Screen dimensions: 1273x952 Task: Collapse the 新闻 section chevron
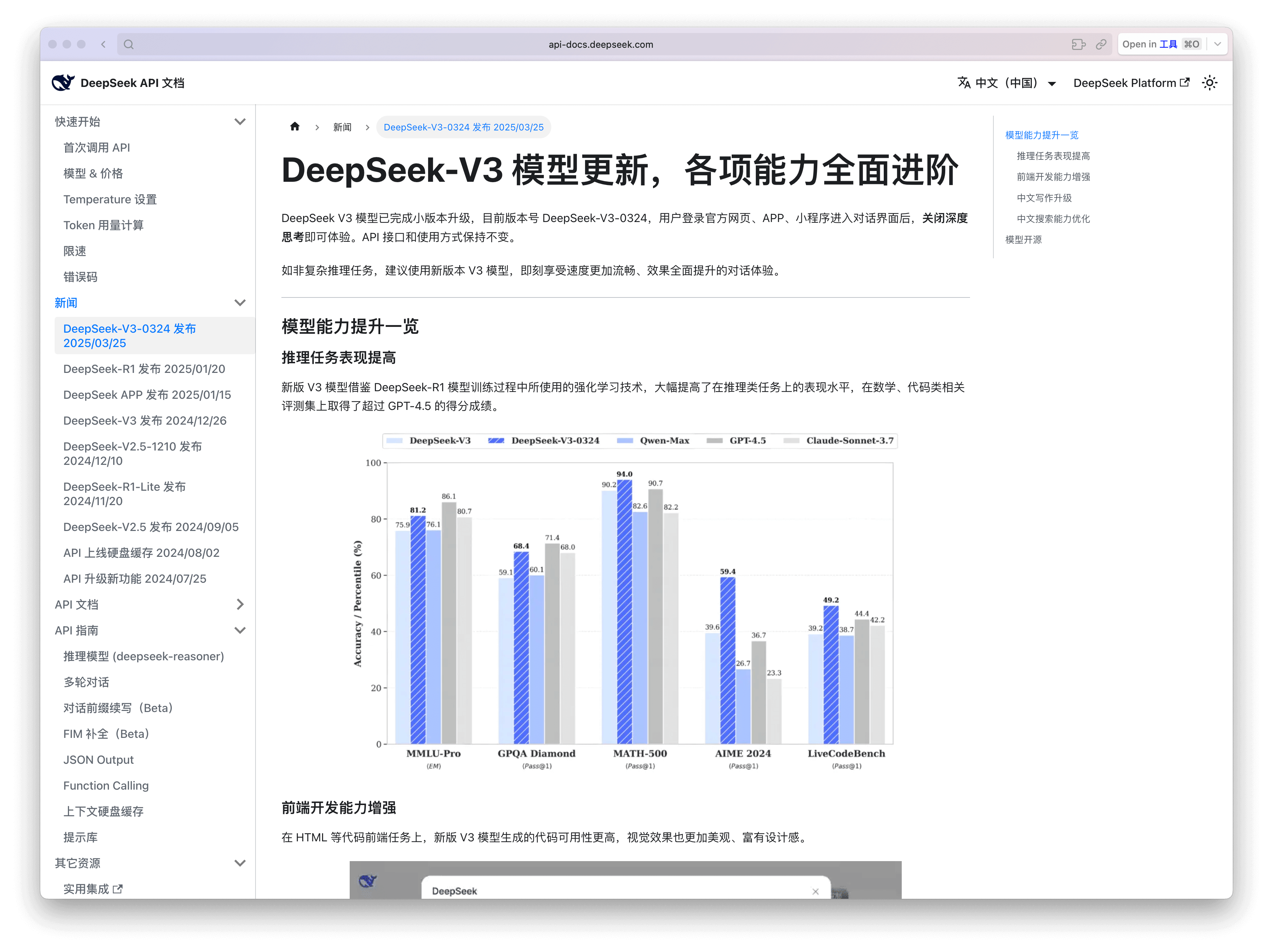click(x=240, y=302)
